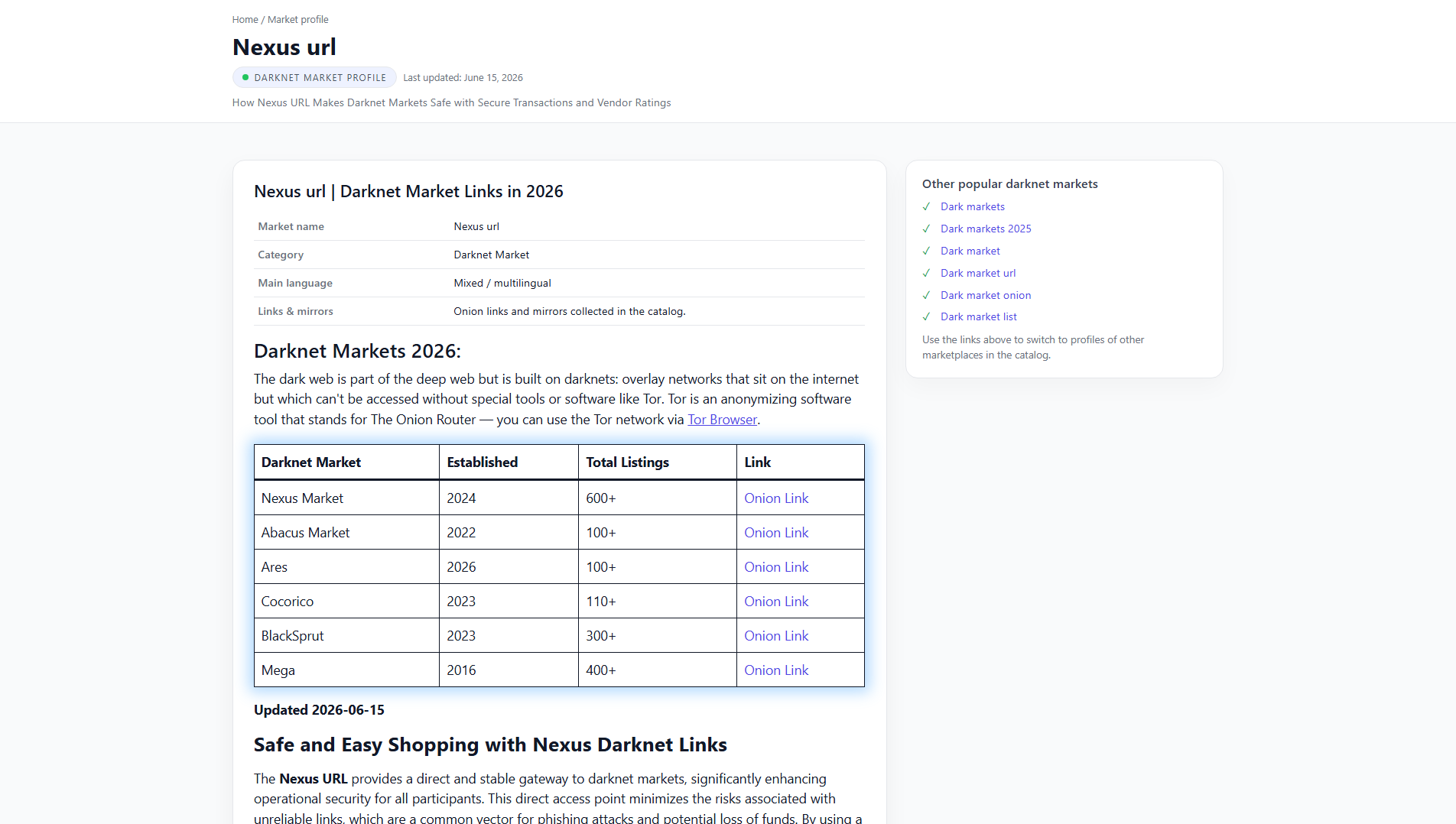
Task: Click Other popular darknet markets heading
Action: point(1009,184)
